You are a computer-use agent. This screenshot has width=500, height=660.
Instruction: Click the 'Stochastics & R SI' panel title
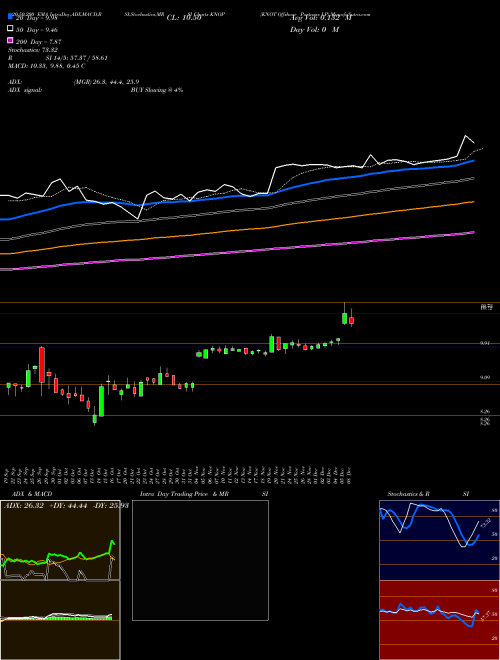(x=428, y=494)
